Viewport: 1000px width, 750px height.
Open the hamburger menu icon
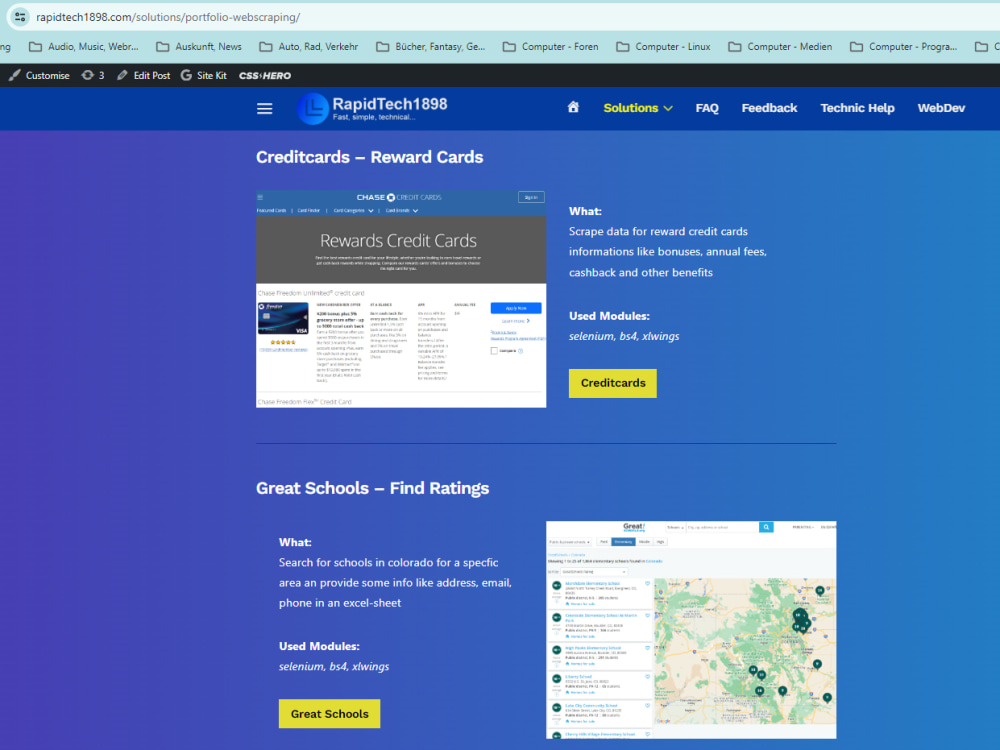[265, 108]
